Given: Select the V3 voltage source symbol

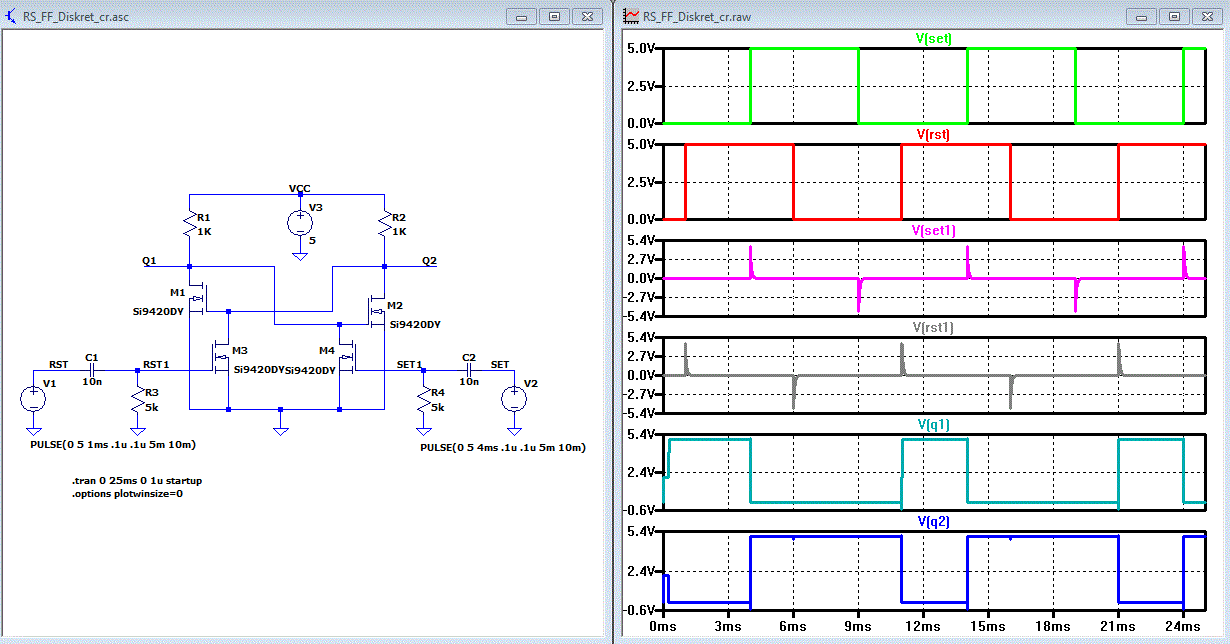Looking at the screenshot, I should click(299, 224).
